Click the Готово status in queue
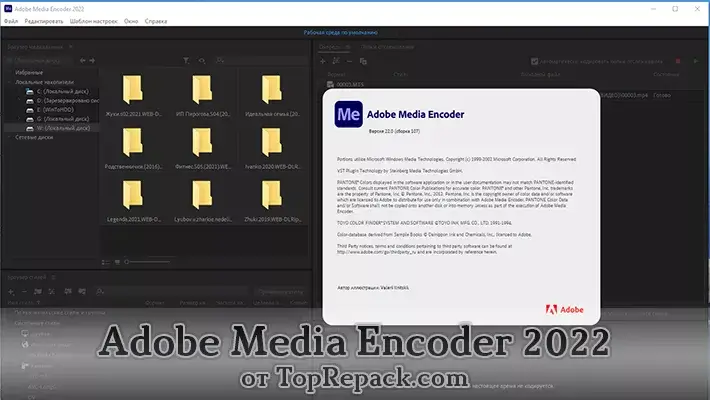710x400 pixels. 662,96
